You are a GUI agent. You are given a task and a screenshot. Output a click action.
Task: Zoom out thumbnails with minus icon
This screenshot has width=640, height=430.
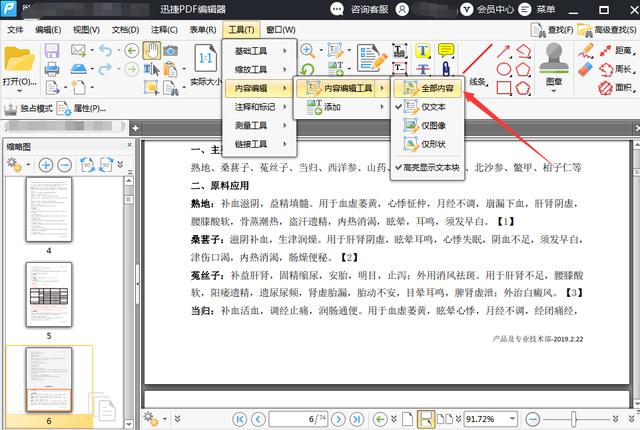coord(64,165)
